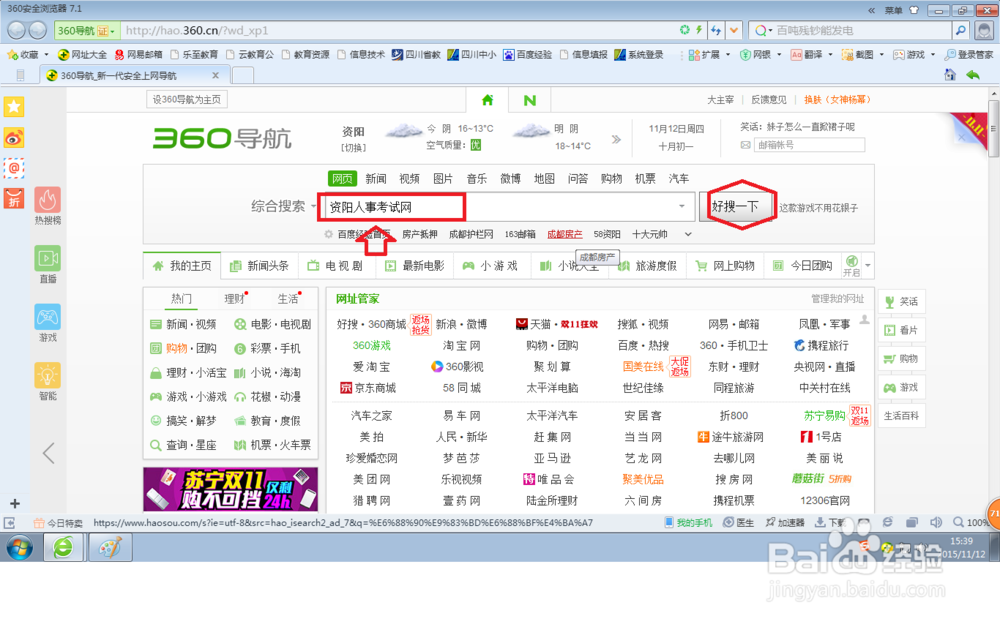Open the 折 discount icon in sidebar
1000x624 pixels.
click(x=14, y=199)
